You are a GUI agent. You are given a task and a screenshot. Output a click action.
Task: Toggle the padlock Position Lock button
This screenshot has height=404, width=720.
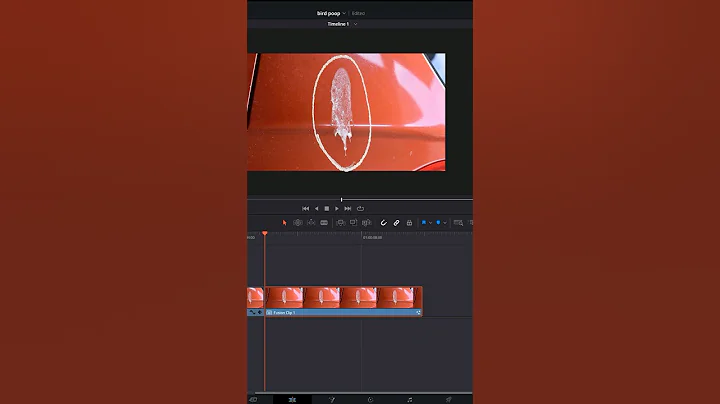tap(409, 223)
